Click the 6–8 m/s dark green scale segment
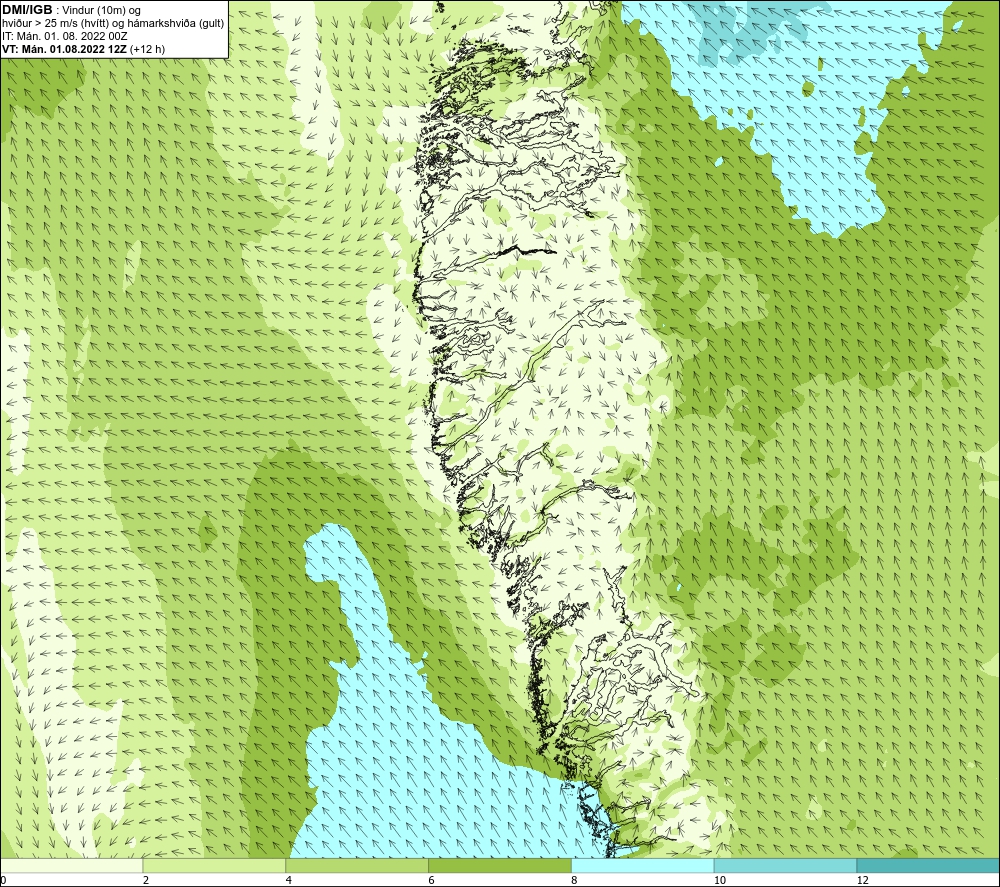1000x887 pixels. (500, 865)
